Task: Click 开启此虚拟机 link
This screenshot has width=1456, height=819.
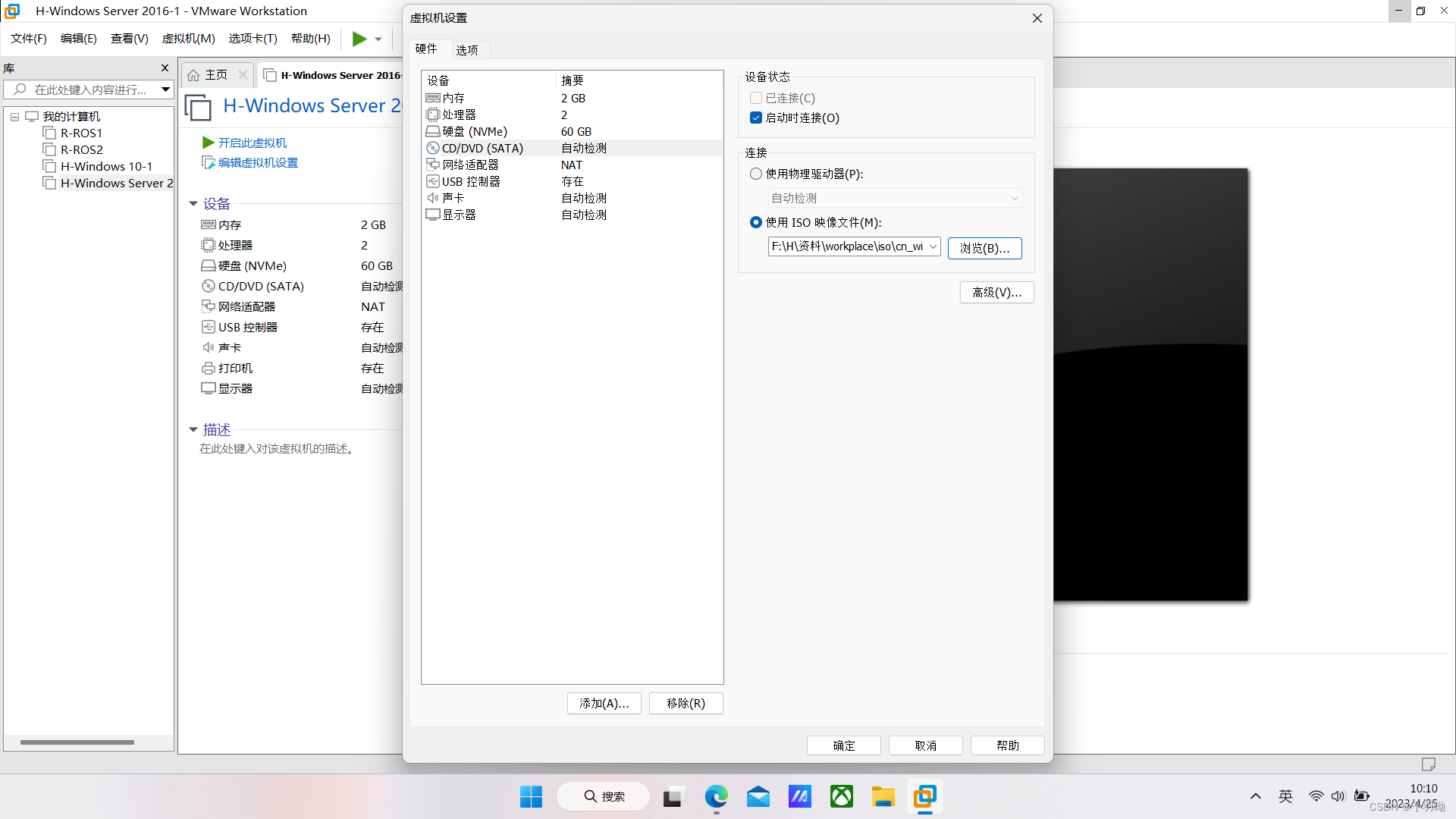Action: (253, 143)
